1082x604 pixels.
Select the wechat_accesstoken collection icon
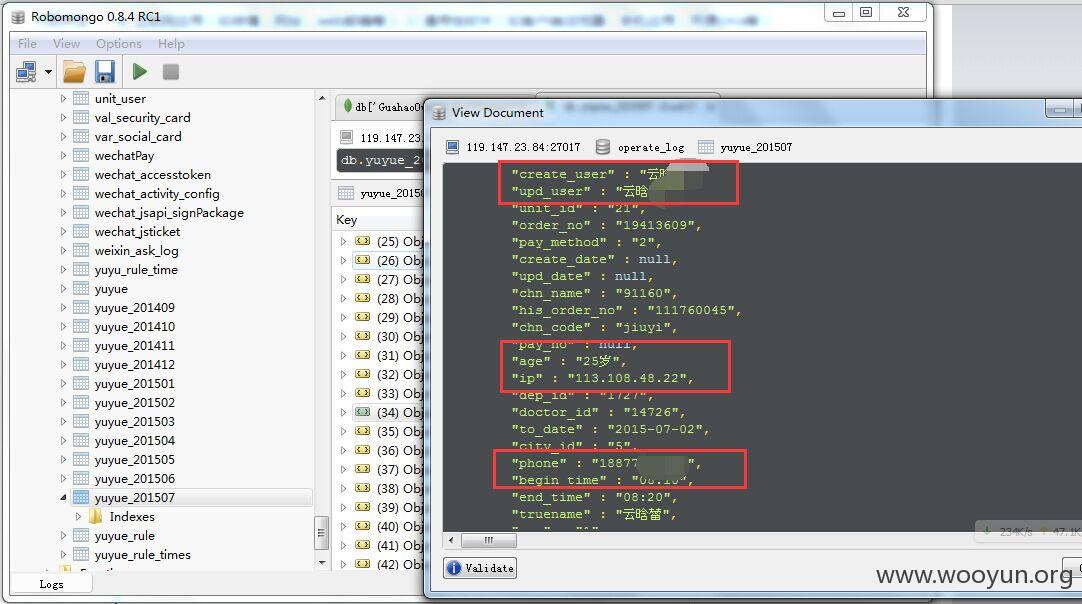[x=81, y=174]
